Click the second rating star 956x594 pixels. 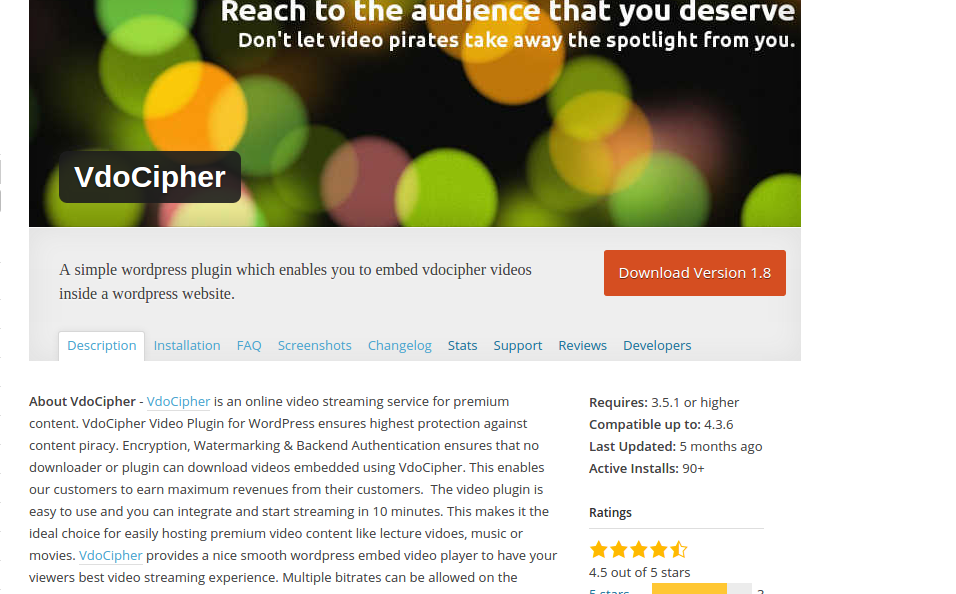[x=619, y=549]
